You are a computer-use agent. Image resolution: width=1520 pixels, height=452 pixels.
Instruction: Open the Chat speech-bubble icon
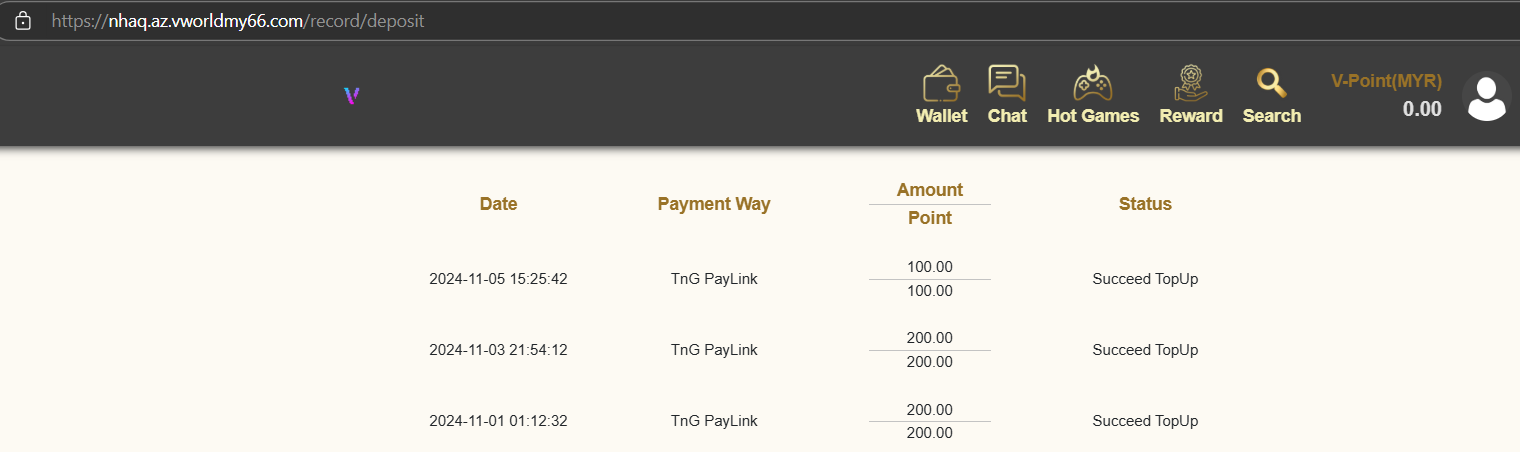1007,83
